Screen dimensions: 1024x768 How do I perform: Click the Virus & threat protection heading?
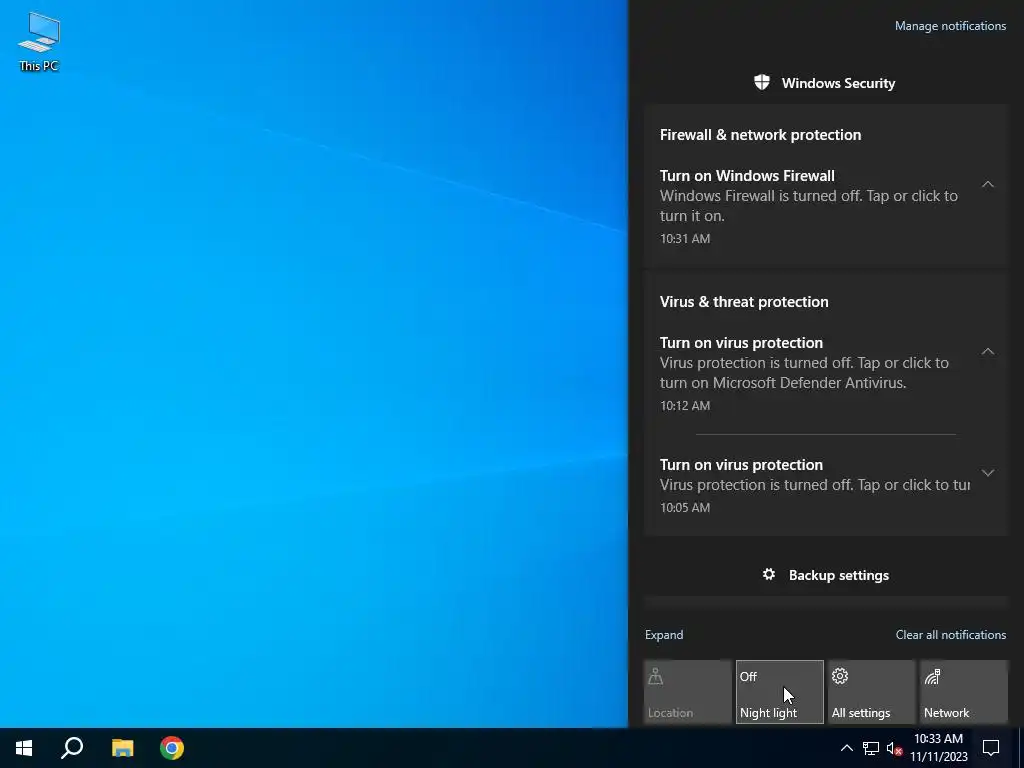[744, 302]
